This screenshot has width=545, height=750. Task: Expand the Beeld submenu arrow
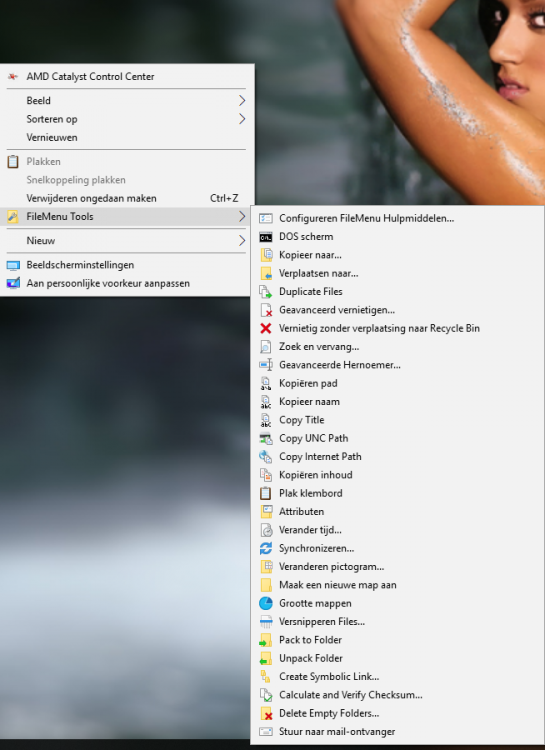click(x=242, y=100)
